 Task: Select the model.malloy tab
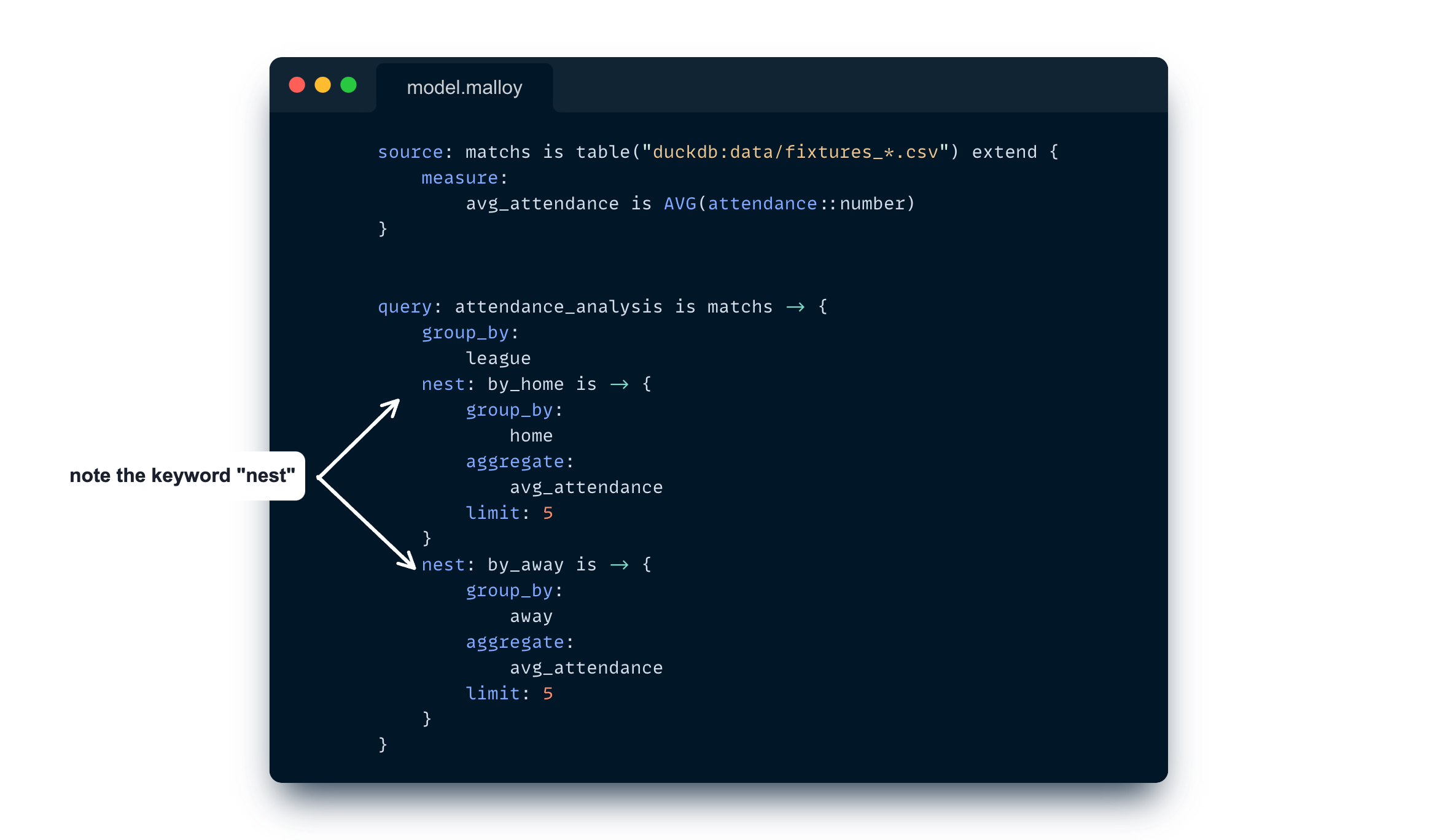464,88
